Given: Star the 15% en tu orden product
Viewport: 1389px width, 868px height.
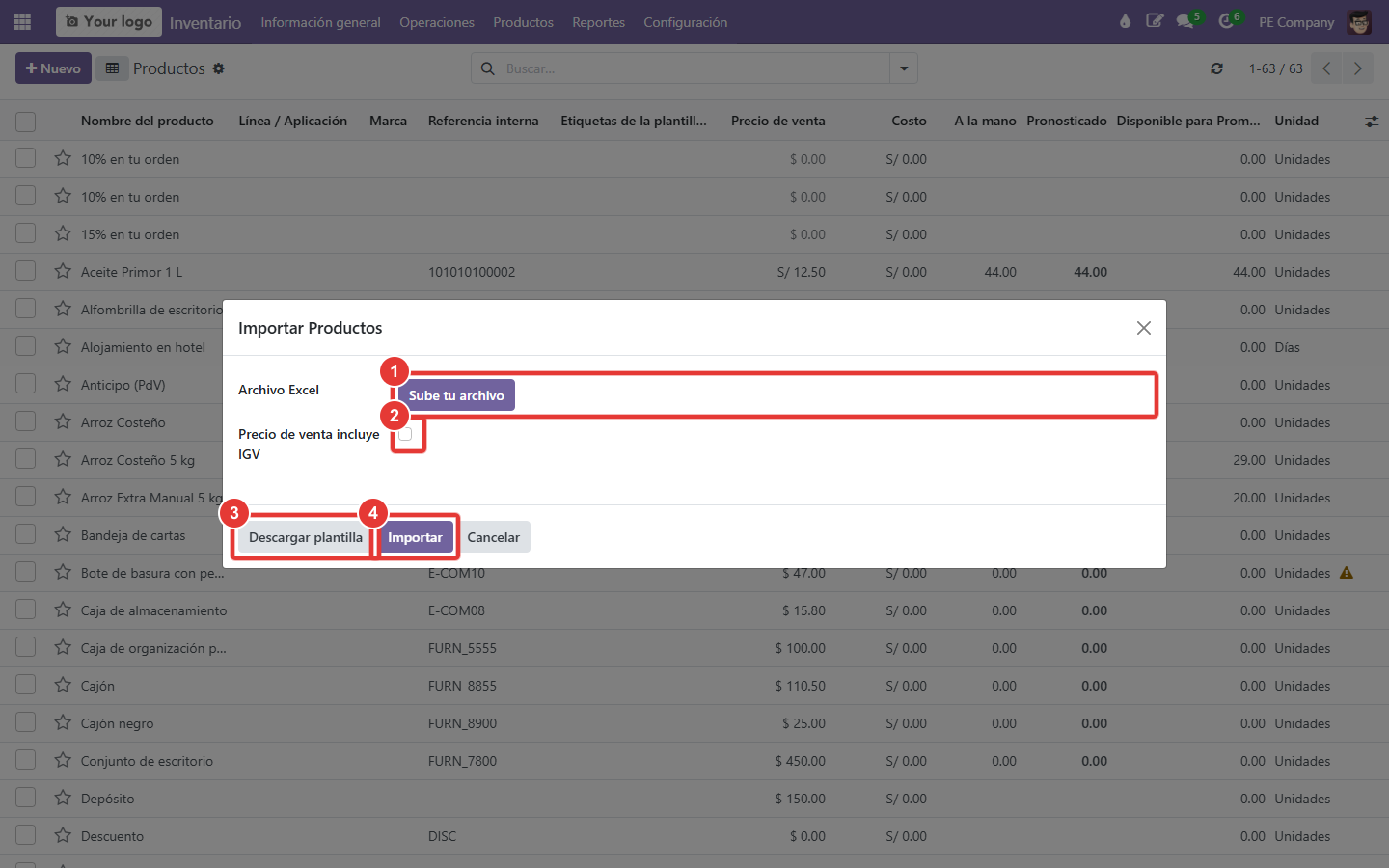Looking at the screenshot, I should point(63,233).
